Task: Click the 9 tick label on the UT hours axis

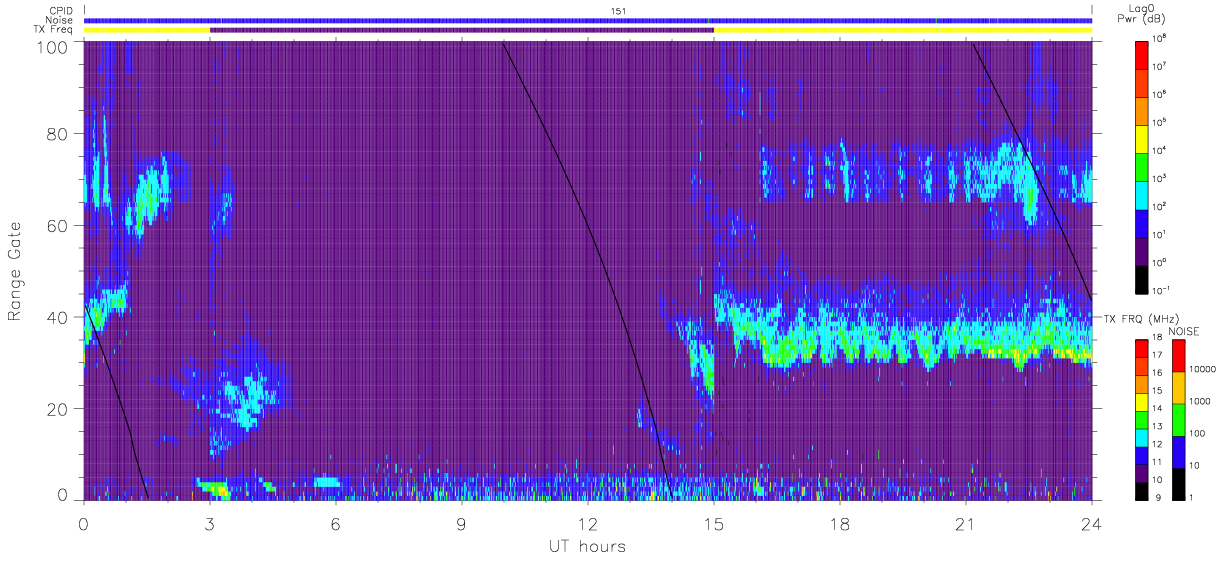Action: click(x=462, y=523)
